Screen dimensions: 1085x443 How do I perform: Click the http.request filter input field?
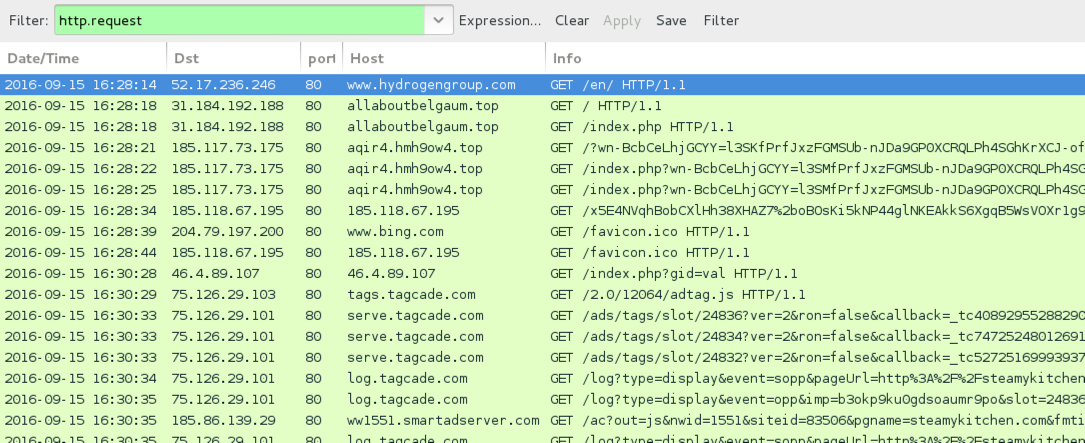238,20
